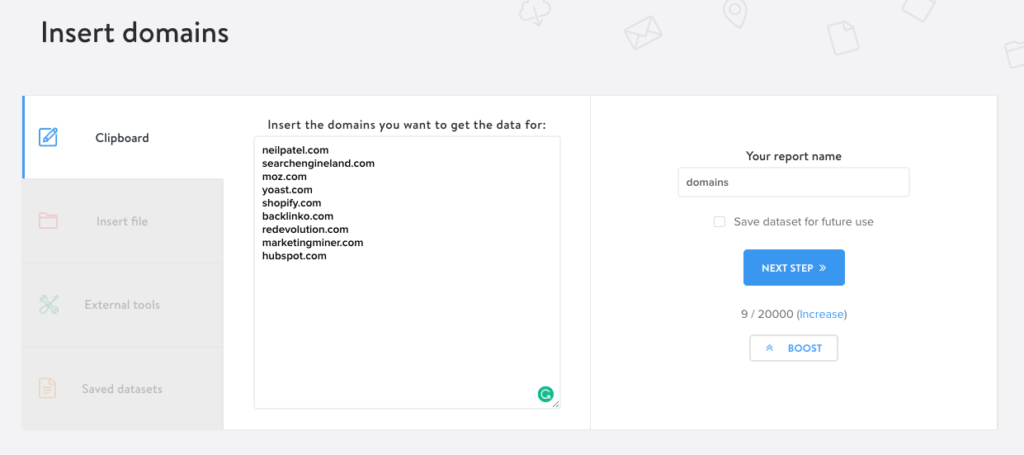This screenshot has height=455, width=1024.
Task: Click the neilpatel.com line in textarea
Action: pos(295,150)
